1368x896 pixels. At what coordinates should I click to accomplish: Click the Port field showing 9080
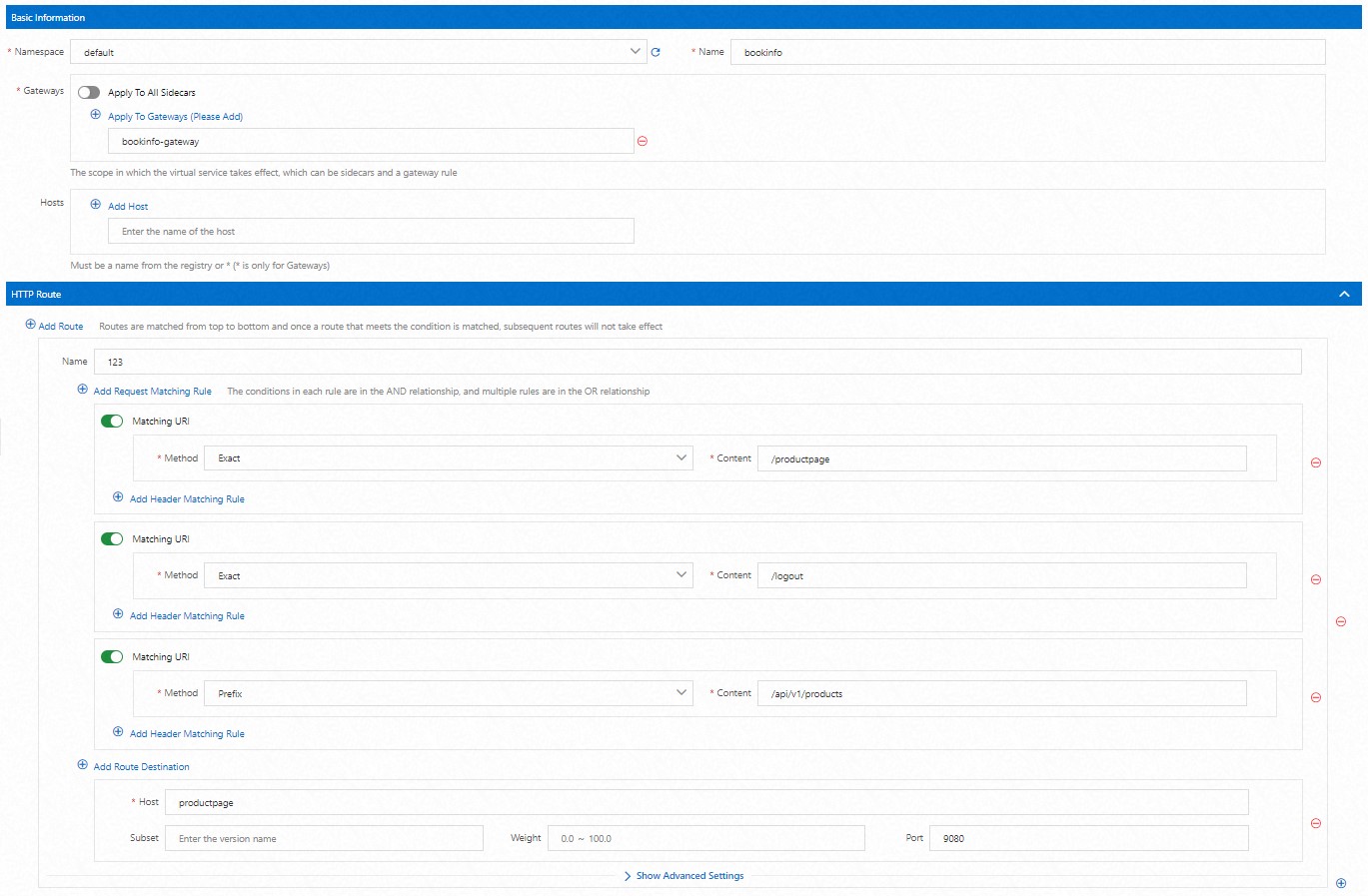tap(1089, 838)
